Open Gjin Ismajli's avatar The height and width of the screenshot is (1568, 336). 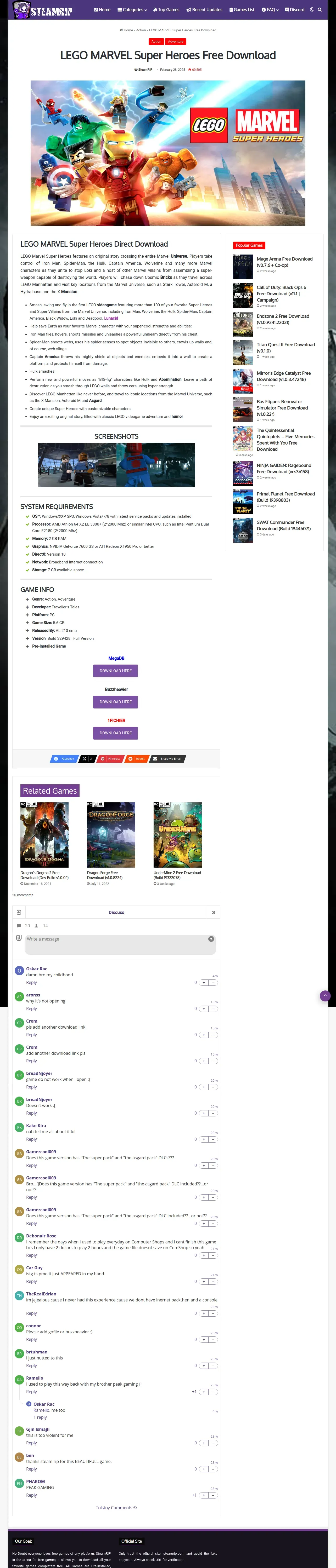pyautogui.click(x=20, y=1431)
